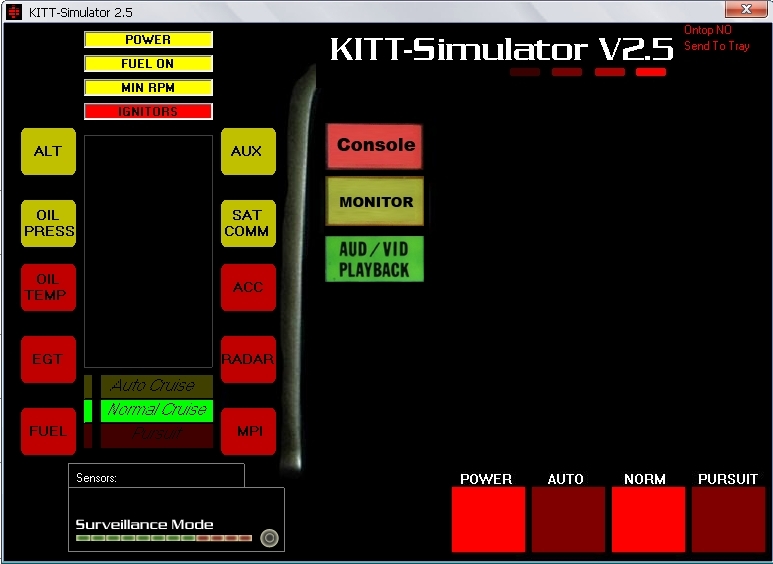Click the bottom POWER red square
This screenshot has width=773, height=564.
click(x=488, y=519)
